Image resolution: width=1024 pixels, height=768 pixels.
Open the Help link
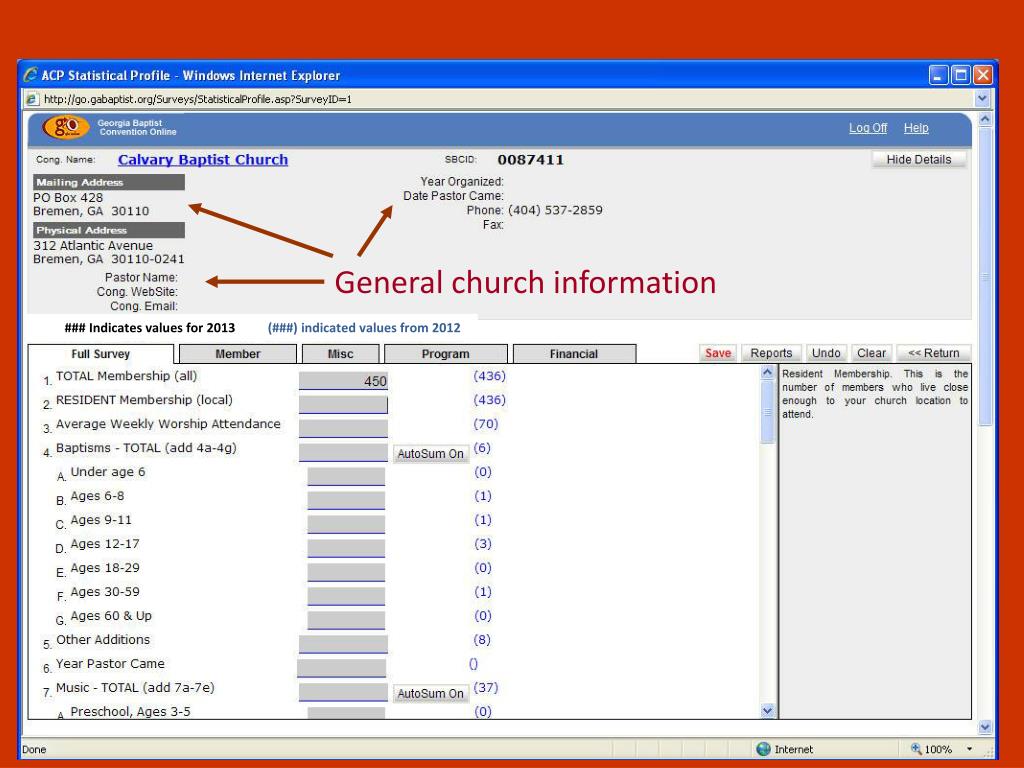click(916, 128)
